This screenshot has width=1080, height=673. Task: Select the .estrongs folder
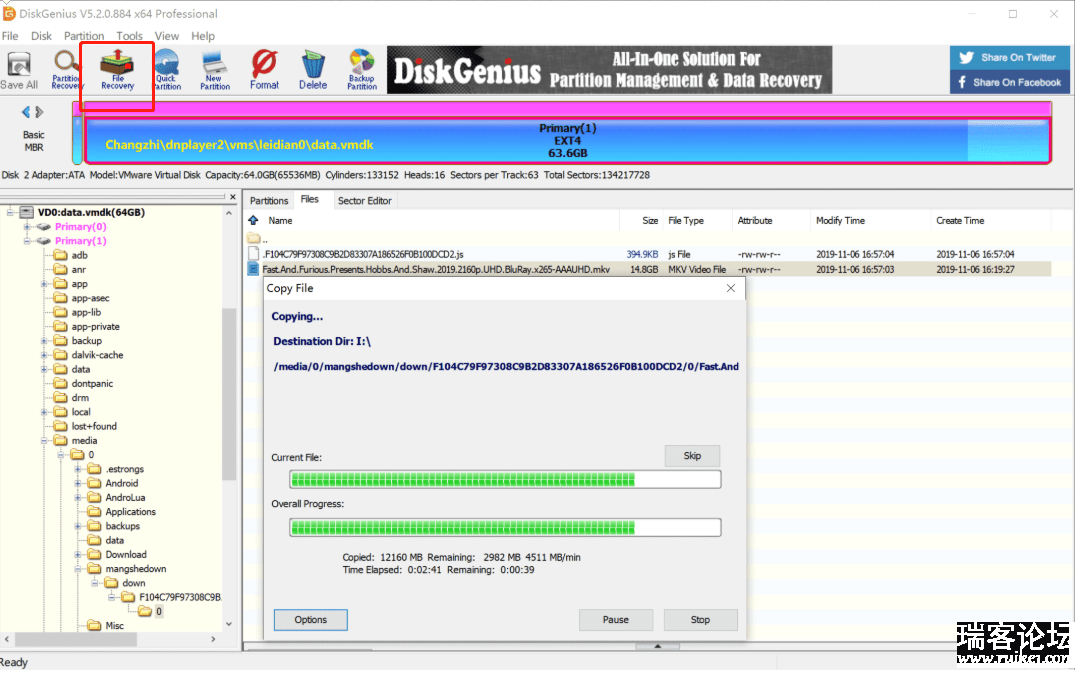(x=125, y=469)
